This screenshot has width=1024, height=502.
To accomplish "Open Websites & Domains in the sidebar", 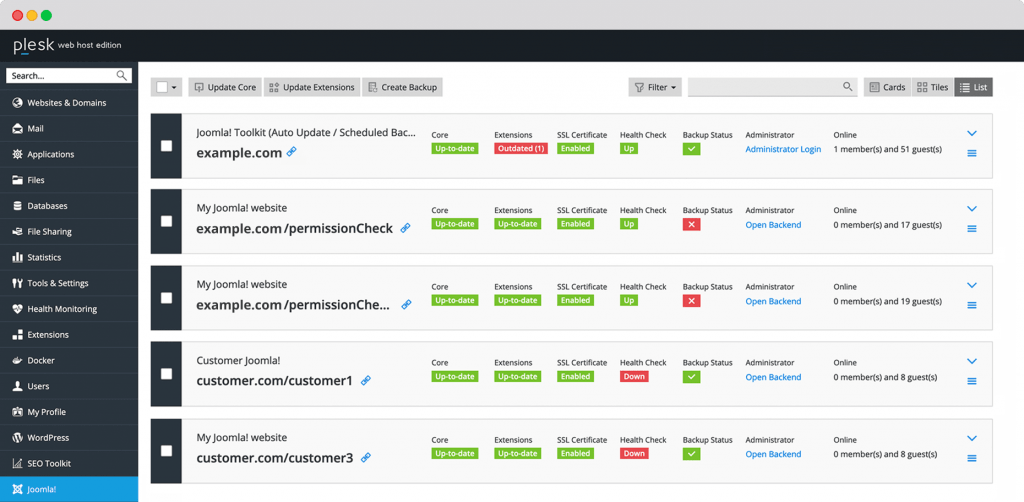I will click(66, 103).
